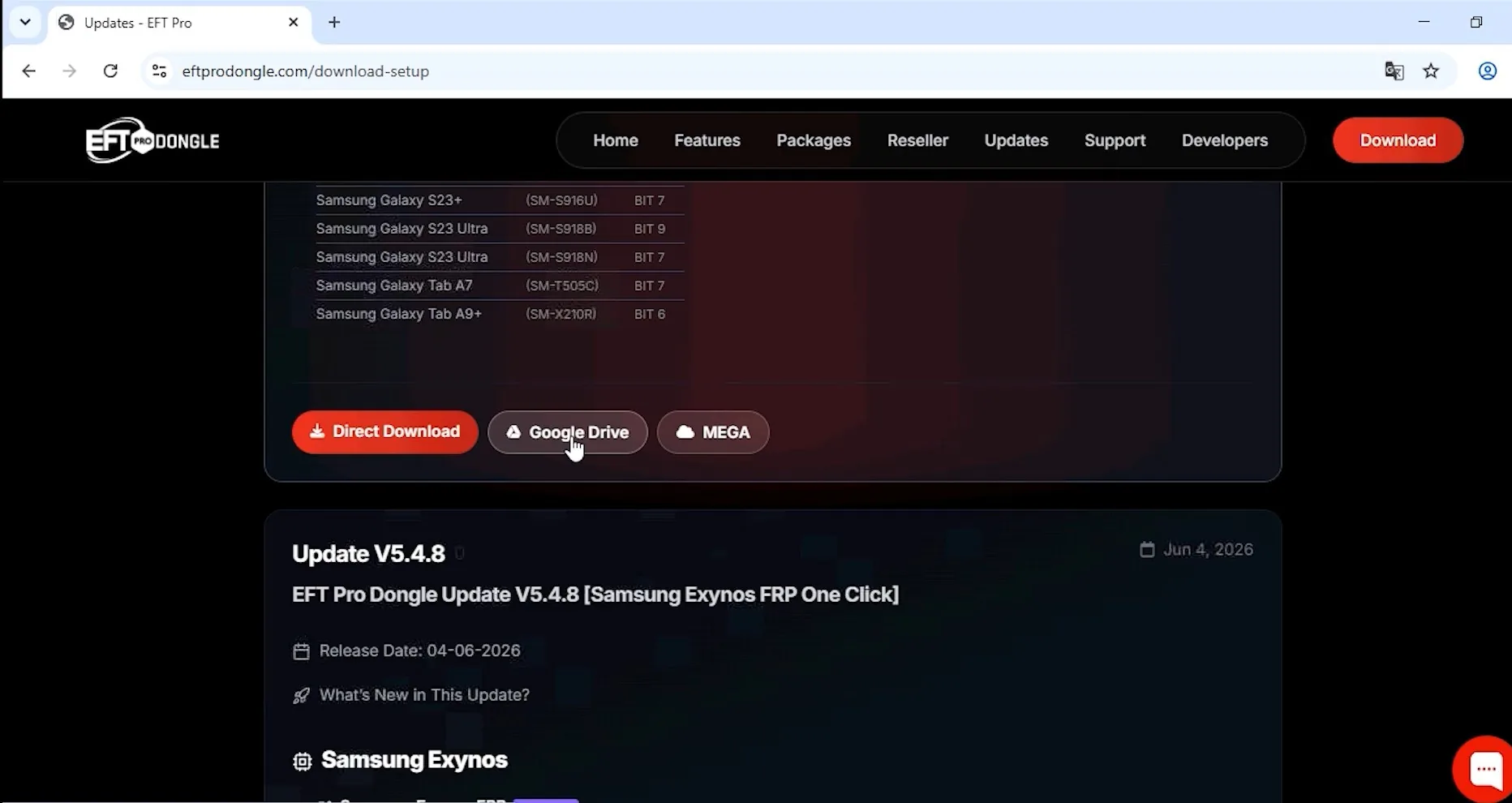The image size is (1512, 803).
Task: Click the Jun 4, 2026 date label
Action: (x=1208, y=549)
